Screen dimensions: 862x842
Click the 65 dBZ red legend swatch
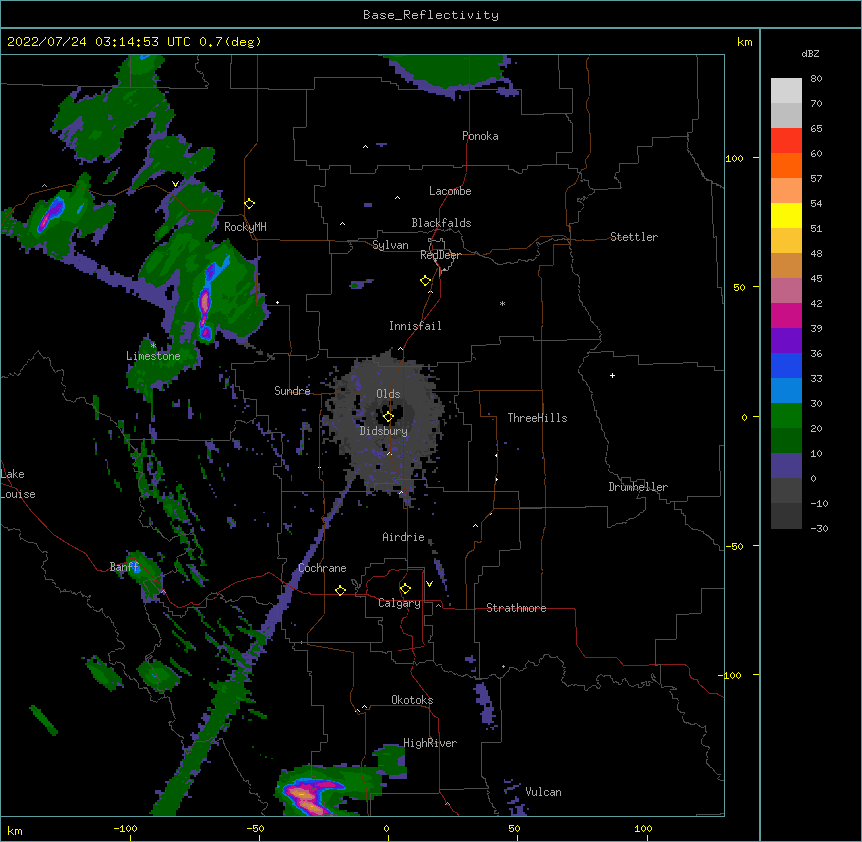(x=786, y=141)
